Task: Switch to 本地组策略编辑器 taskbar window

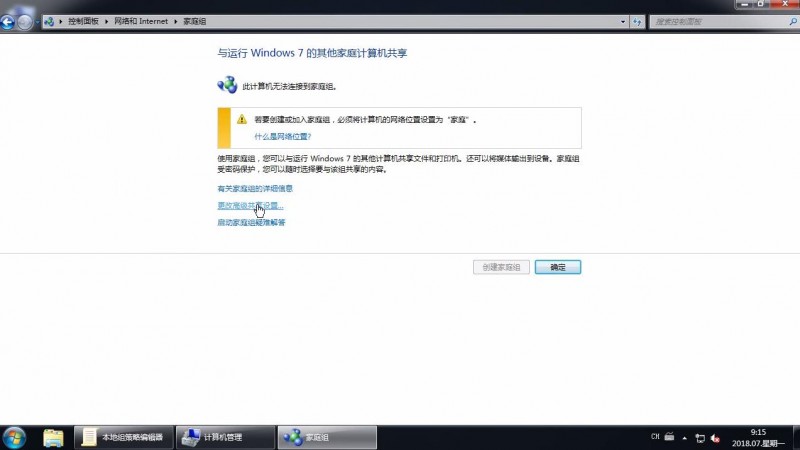Action: coord(124,437)
